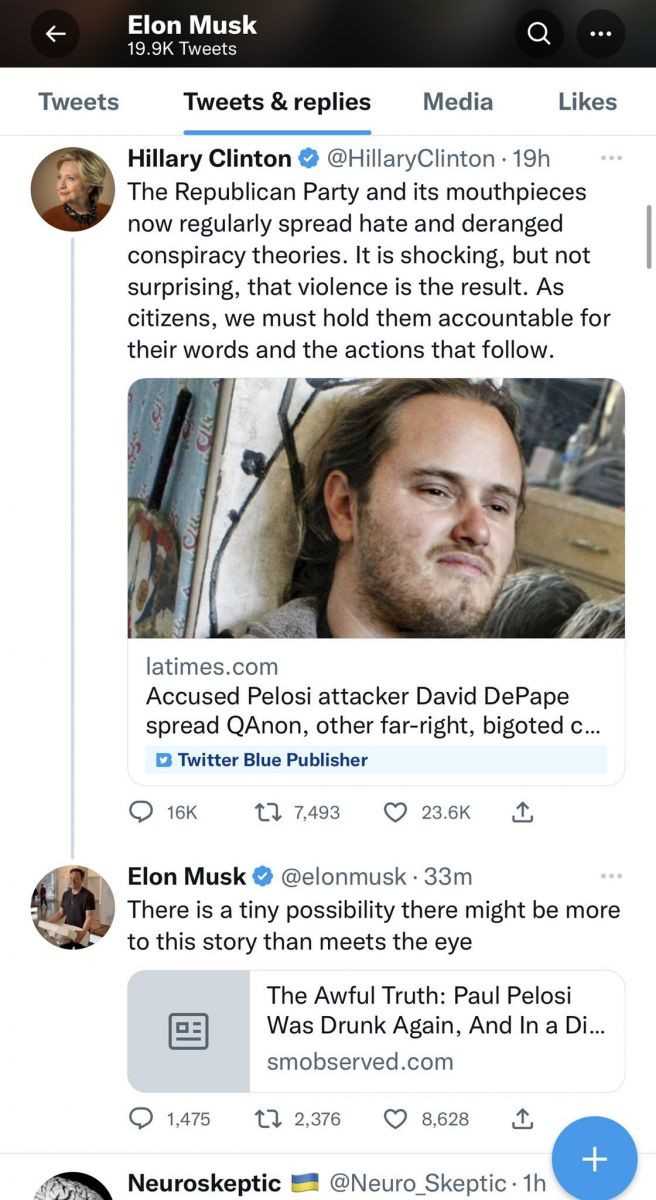The height and width of the screenshot is (1200, 656).
Task: Open the profile overflow menu
Action: pyautogui.click(x=600, y=33)
